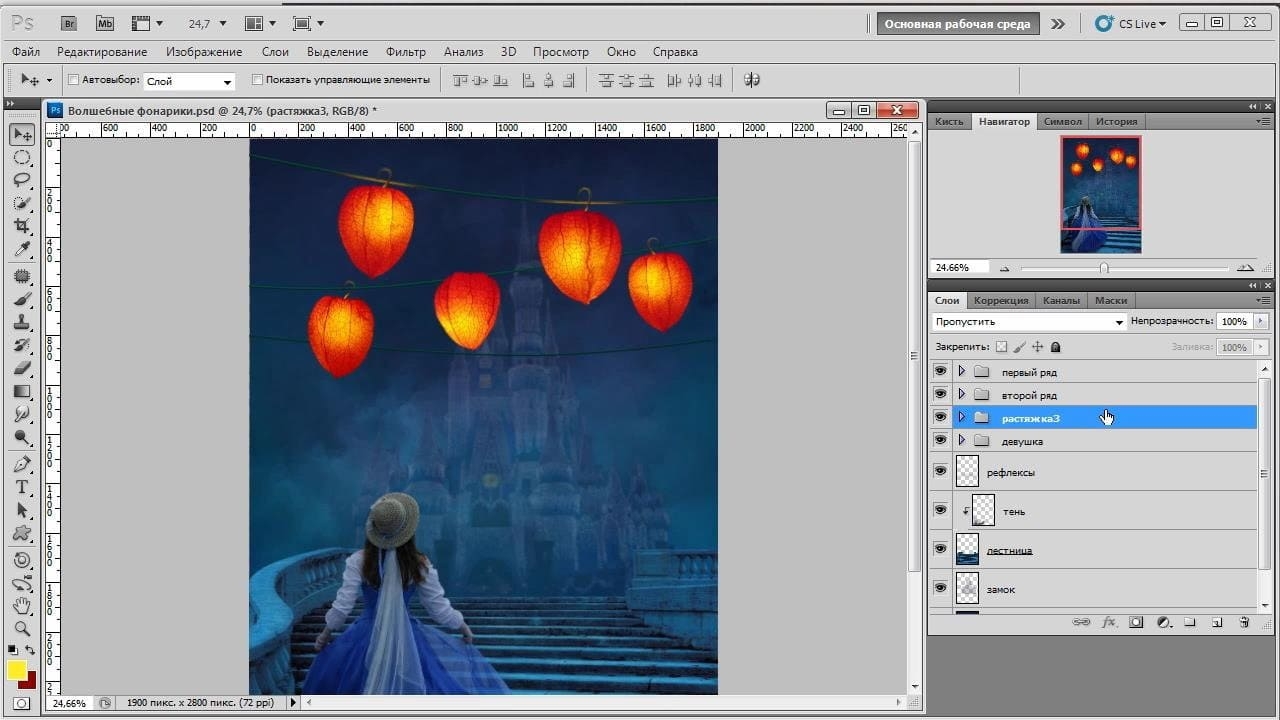
Task: Select the Lasso tool
Action: click(22, 180)
